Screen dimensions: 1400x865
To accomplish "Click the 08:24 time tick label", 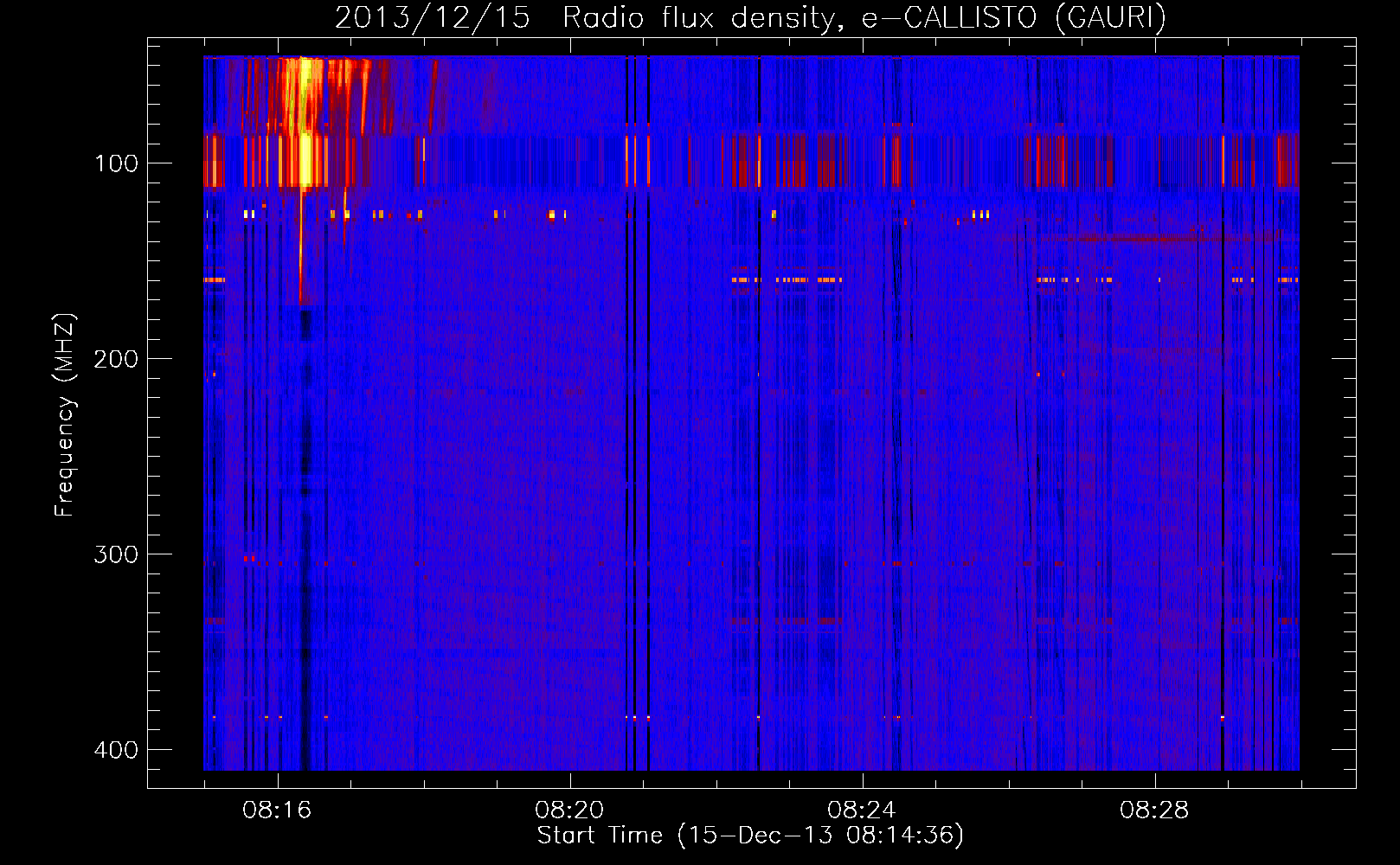I will tap(862, 811).
